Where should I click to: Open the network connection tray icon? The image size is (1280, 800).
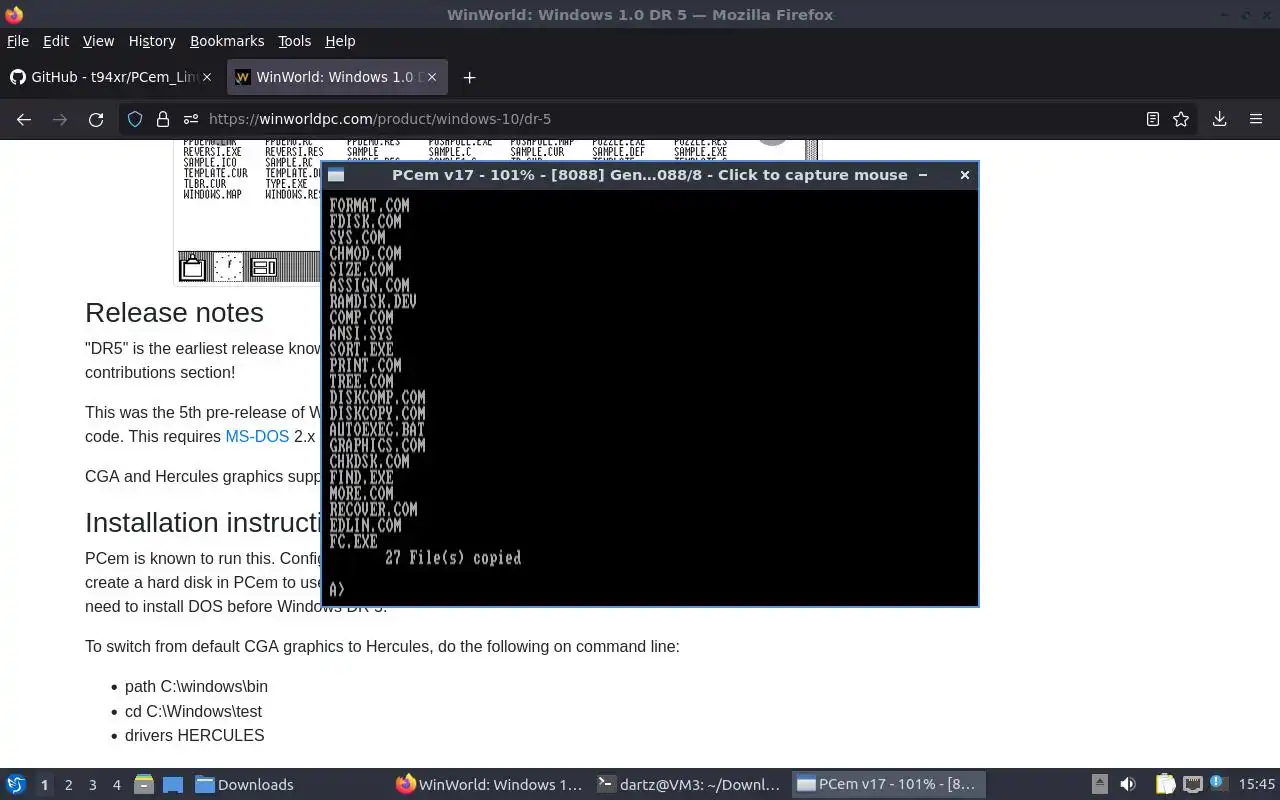click(x=1192, y=785)
